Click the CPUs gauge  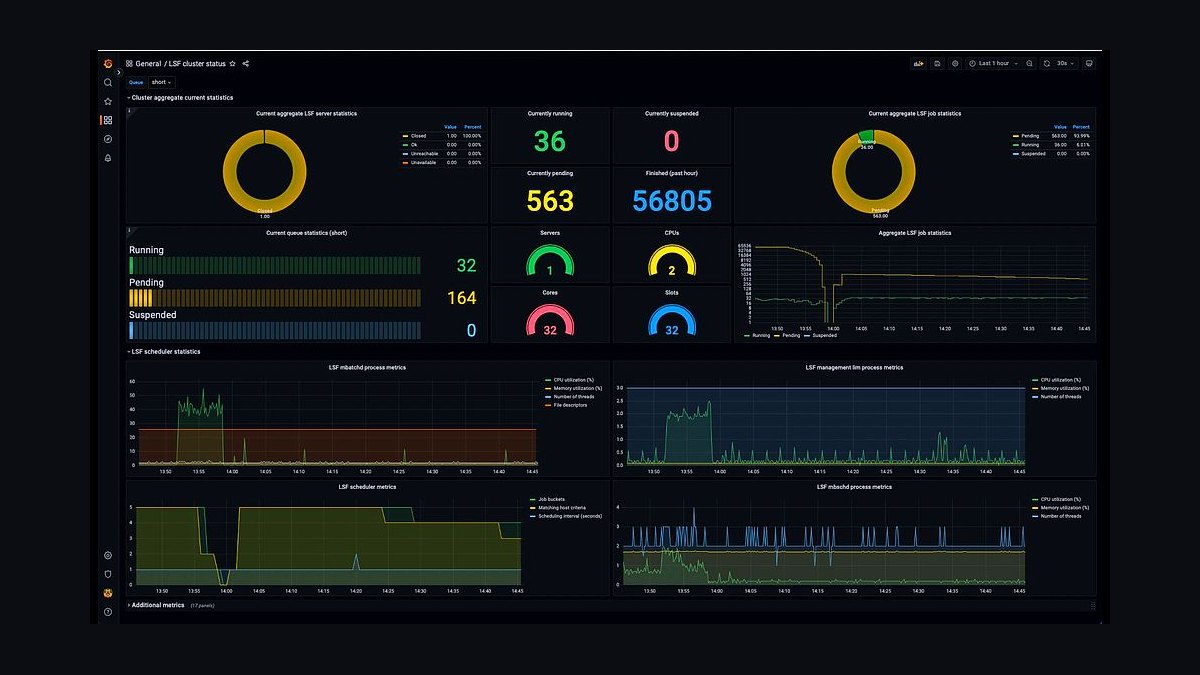click(x=672, y=262)
